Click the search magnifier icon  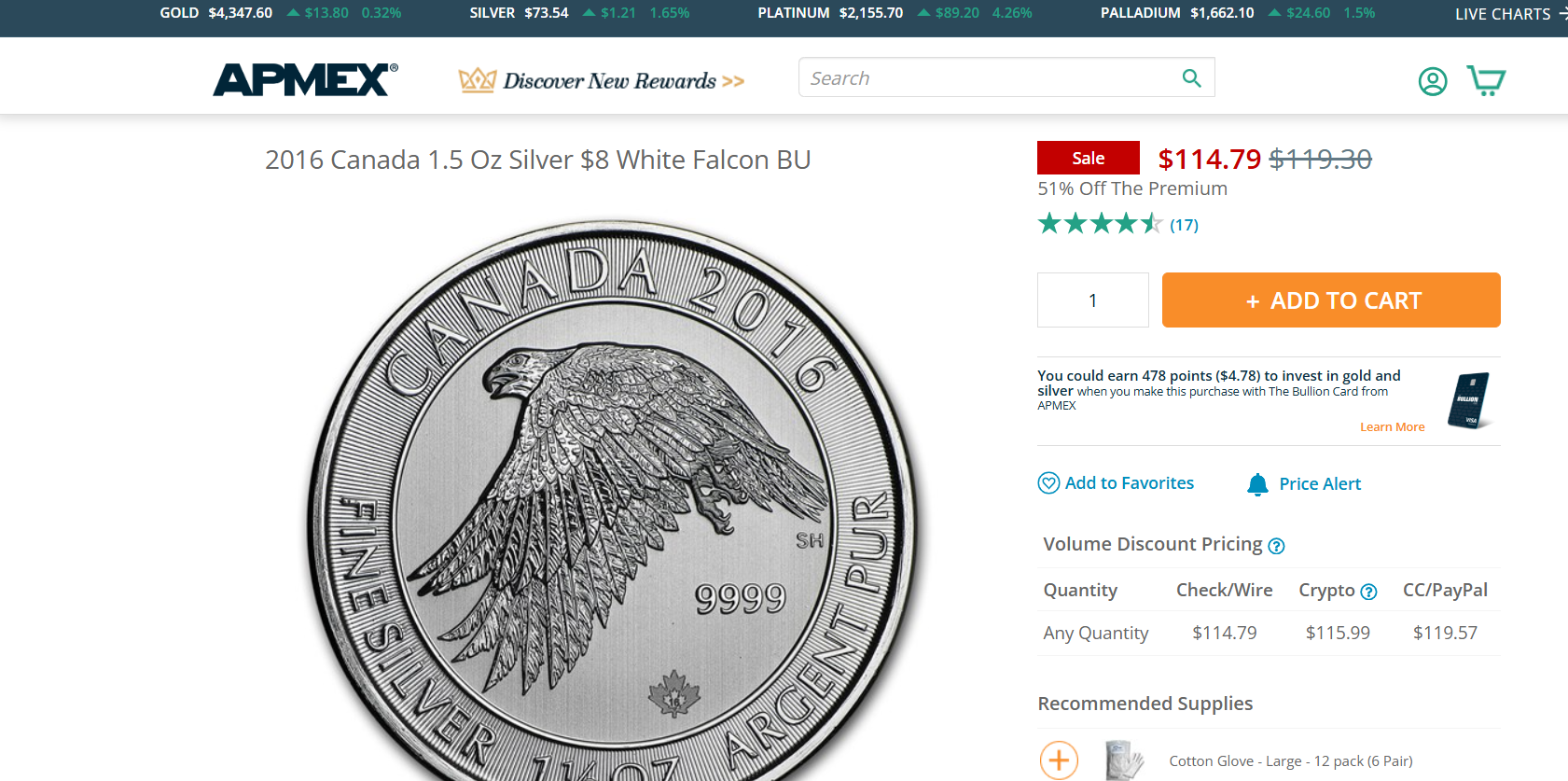1191,78
